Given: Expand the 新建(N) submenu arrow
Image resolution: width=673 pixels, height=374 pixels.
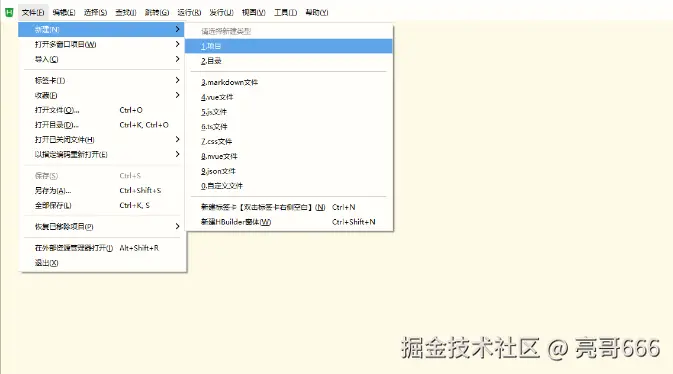Looking at the screenshot, I should [177, 29].
